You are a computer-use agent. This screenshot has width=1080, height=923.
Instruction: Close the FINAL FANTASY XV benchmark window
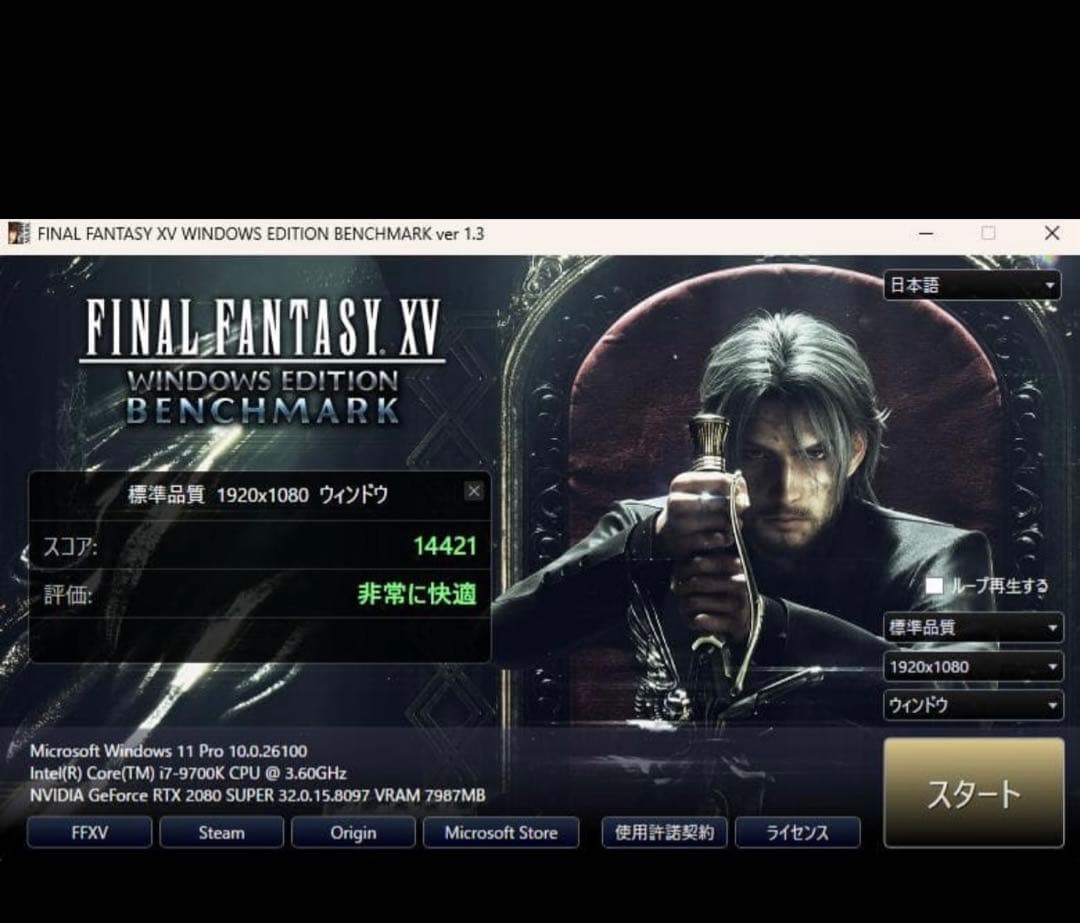click(x=1051, y=234)
